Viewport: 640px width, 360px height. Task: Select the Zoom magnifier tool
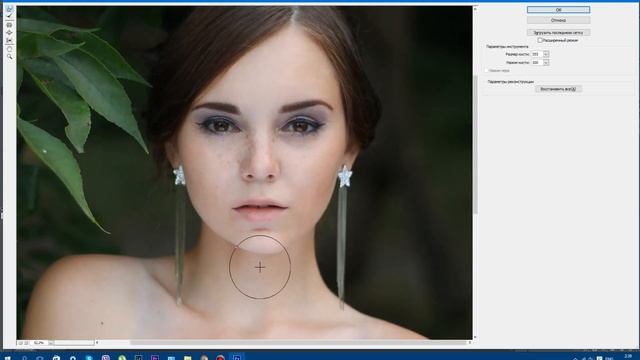[x=9, y=56]
